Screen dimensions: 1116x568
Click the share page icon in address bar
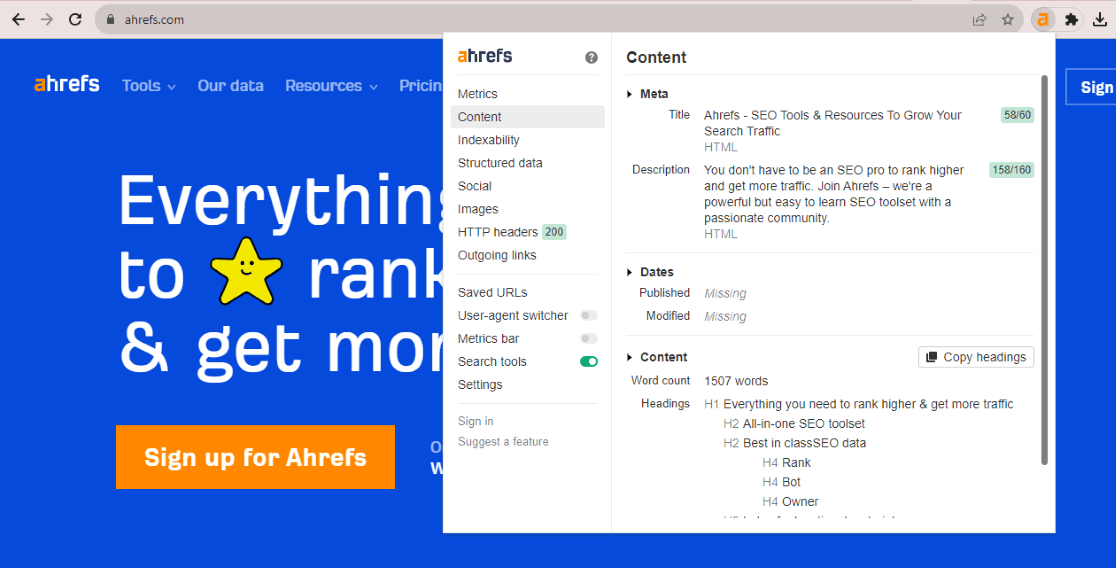[979, 20]
